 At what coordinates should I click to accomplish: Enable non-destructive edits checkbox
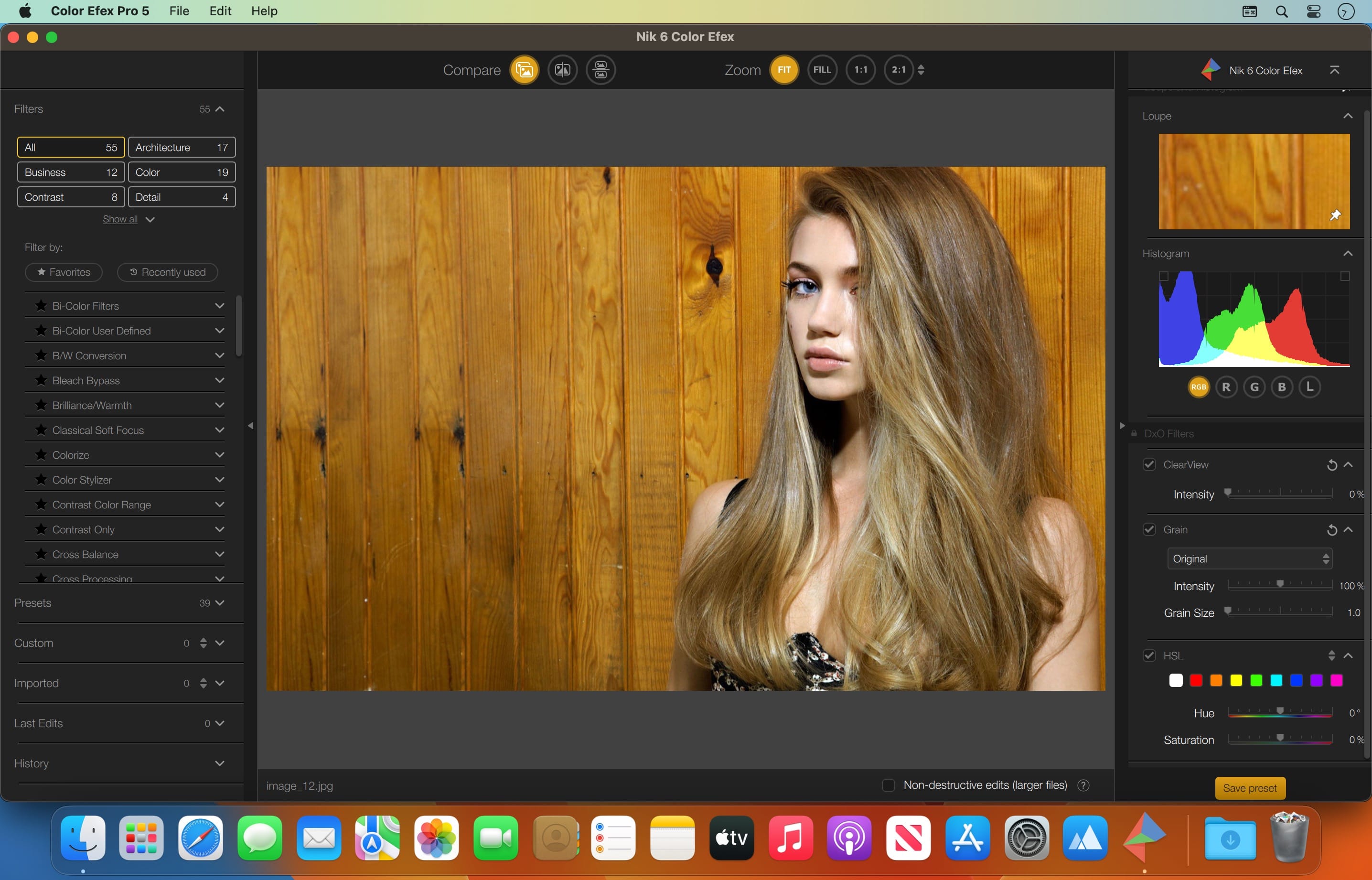888,785
